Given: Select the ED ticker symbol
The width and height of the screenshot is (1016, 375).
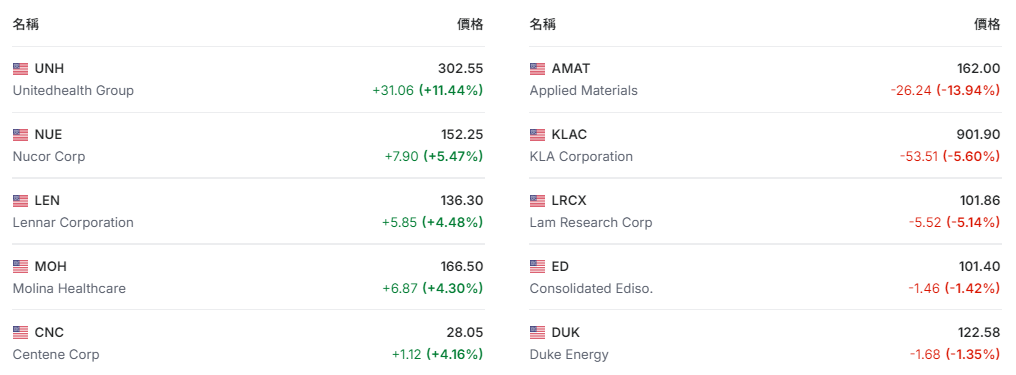Looking at the screenshot, I should pyautogui.click(x=560, y=266).
